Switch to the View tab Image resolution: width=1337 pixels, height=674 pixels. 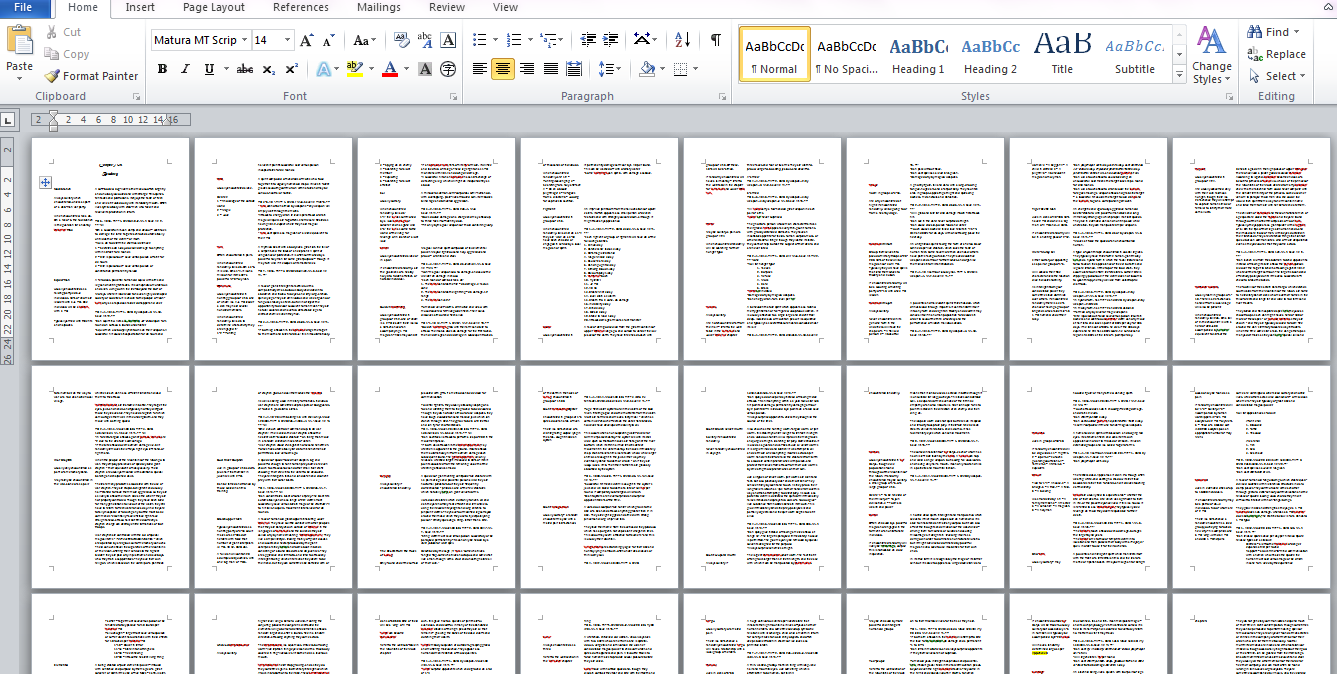(x=506, y=7)
